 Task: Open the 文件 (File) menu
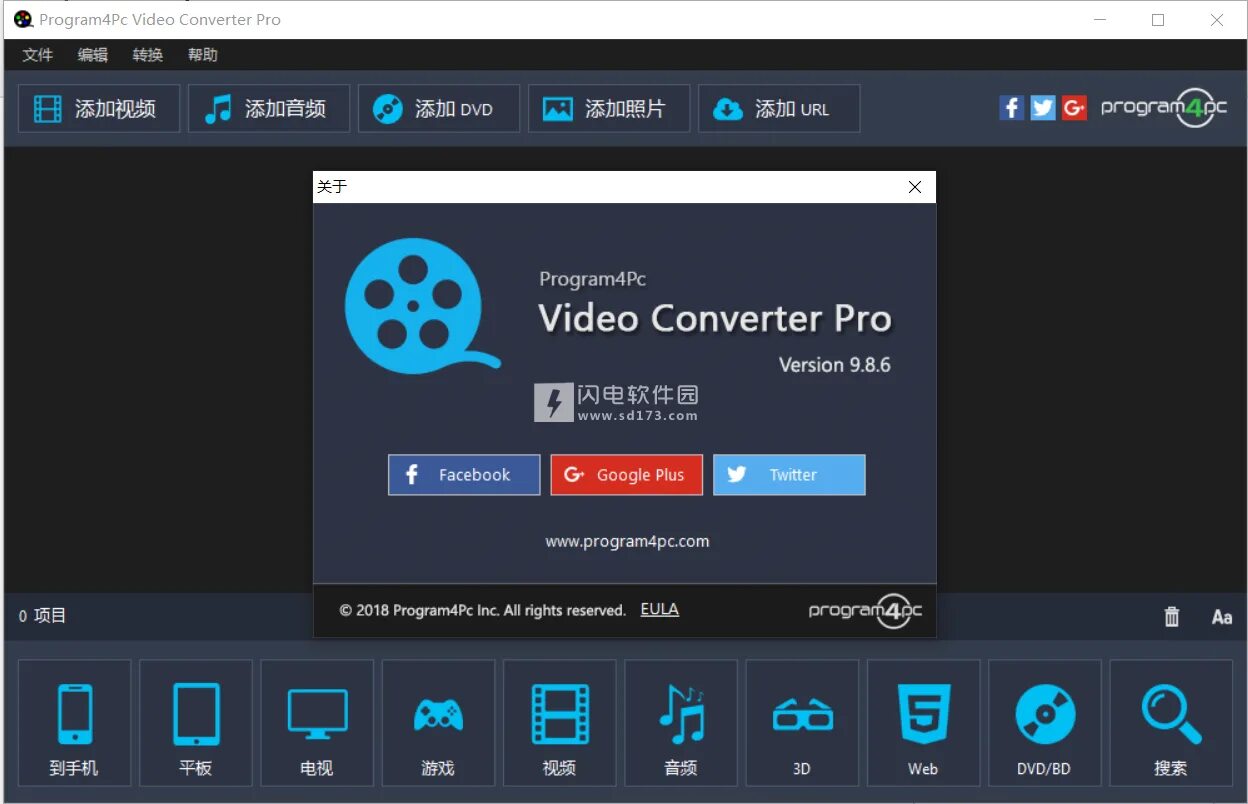click(x=37, y=55)
